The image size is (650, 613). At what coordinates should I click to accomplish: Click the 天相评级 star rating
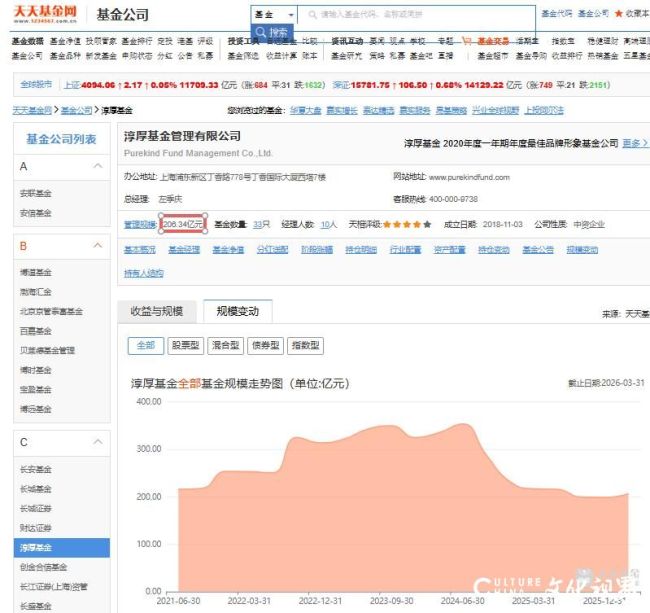point(407,224)
